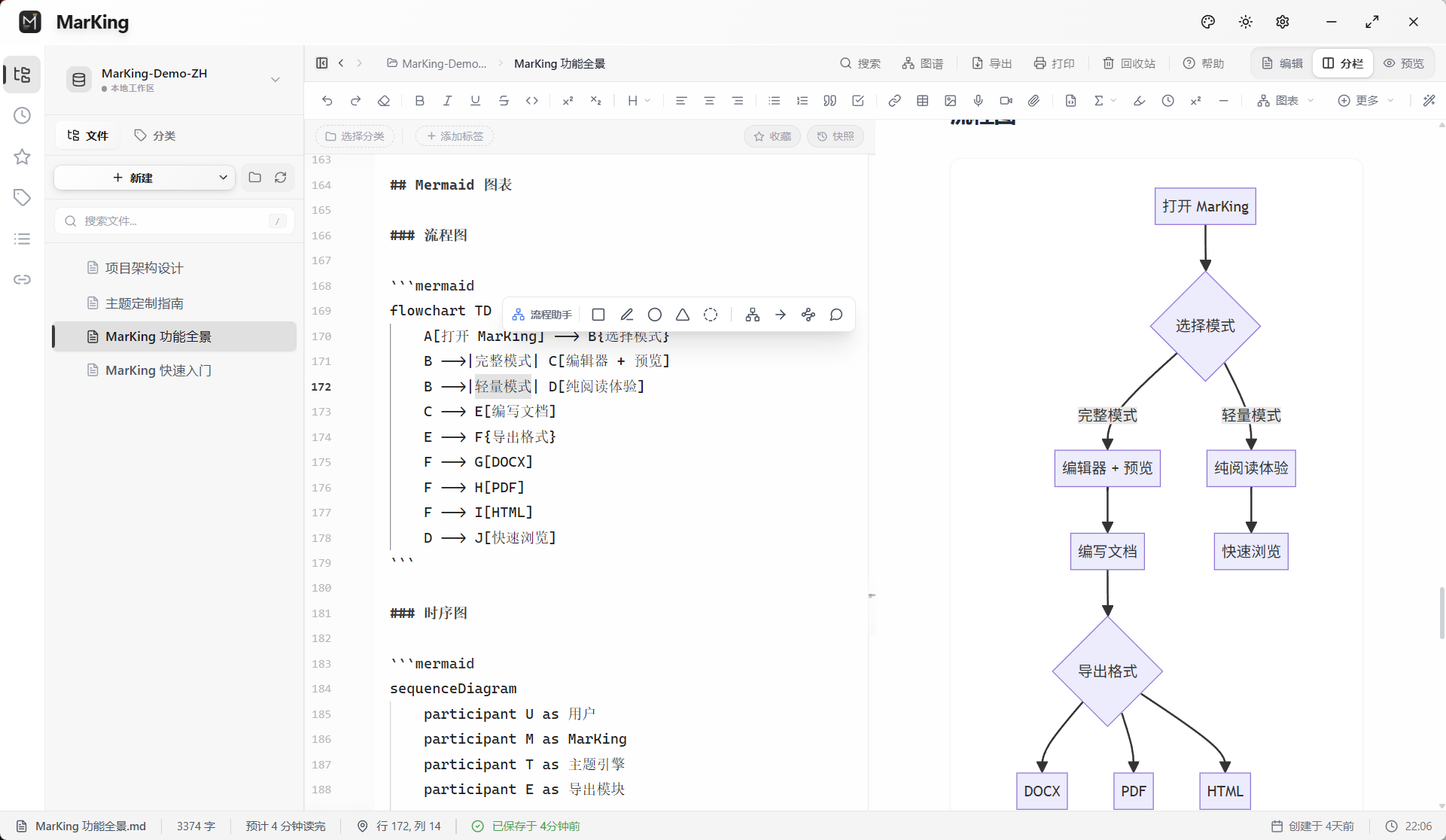Click the 导出 export button
This screenshot has width=1446, height=840.
coord(992,63)
